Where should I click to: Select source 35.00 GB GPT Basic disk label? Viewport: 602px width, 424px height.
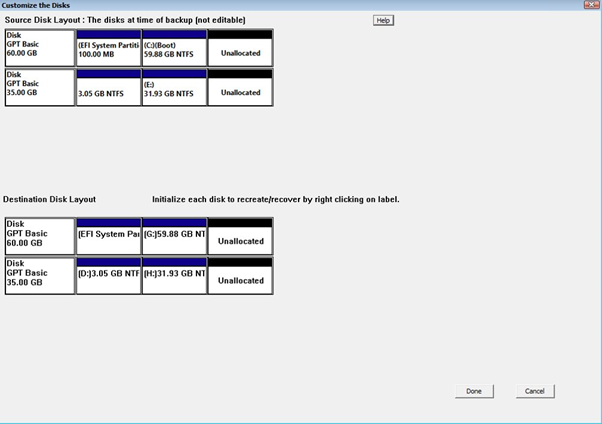coord(40,88)
